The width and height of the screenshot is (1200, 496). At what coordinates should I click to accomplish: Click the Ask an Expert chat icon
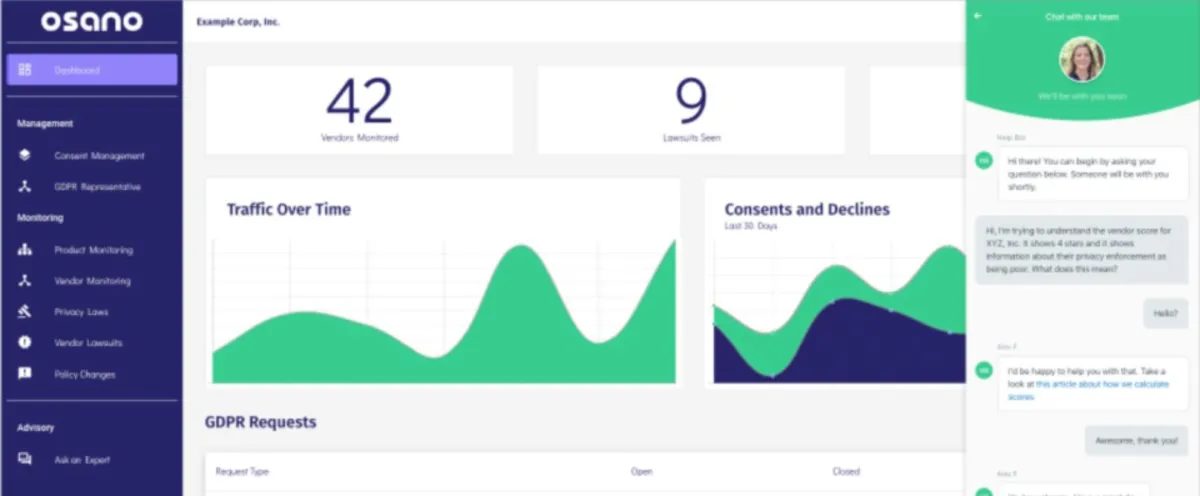pyautogui.click(x=25, y=460)
